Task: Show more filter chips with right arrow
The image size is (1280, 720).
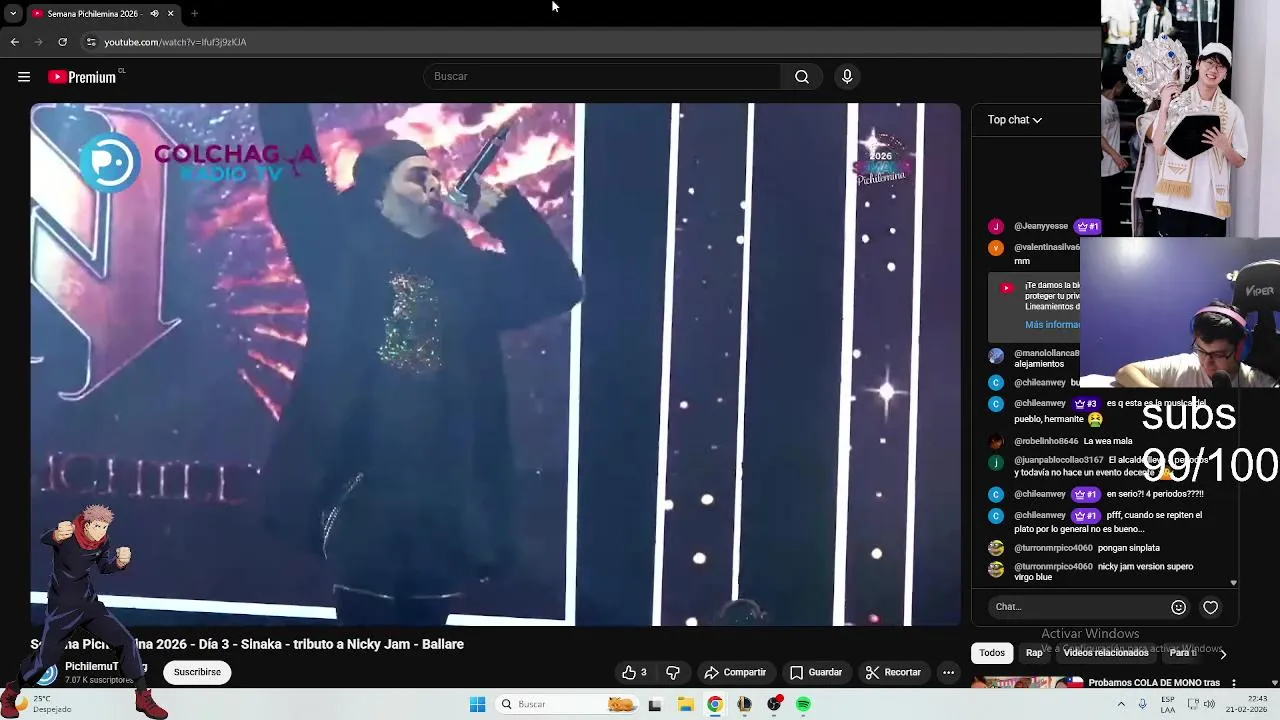Action: 1222,654
